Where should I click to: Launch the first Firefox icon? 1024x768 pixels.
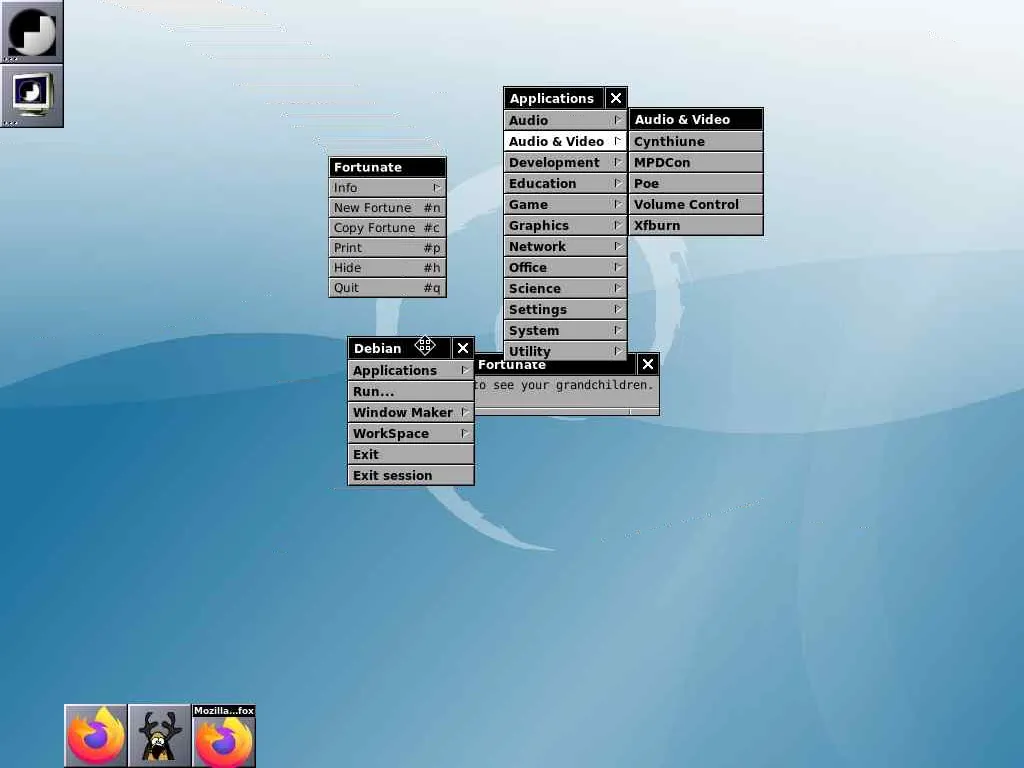tap(95, 735)
